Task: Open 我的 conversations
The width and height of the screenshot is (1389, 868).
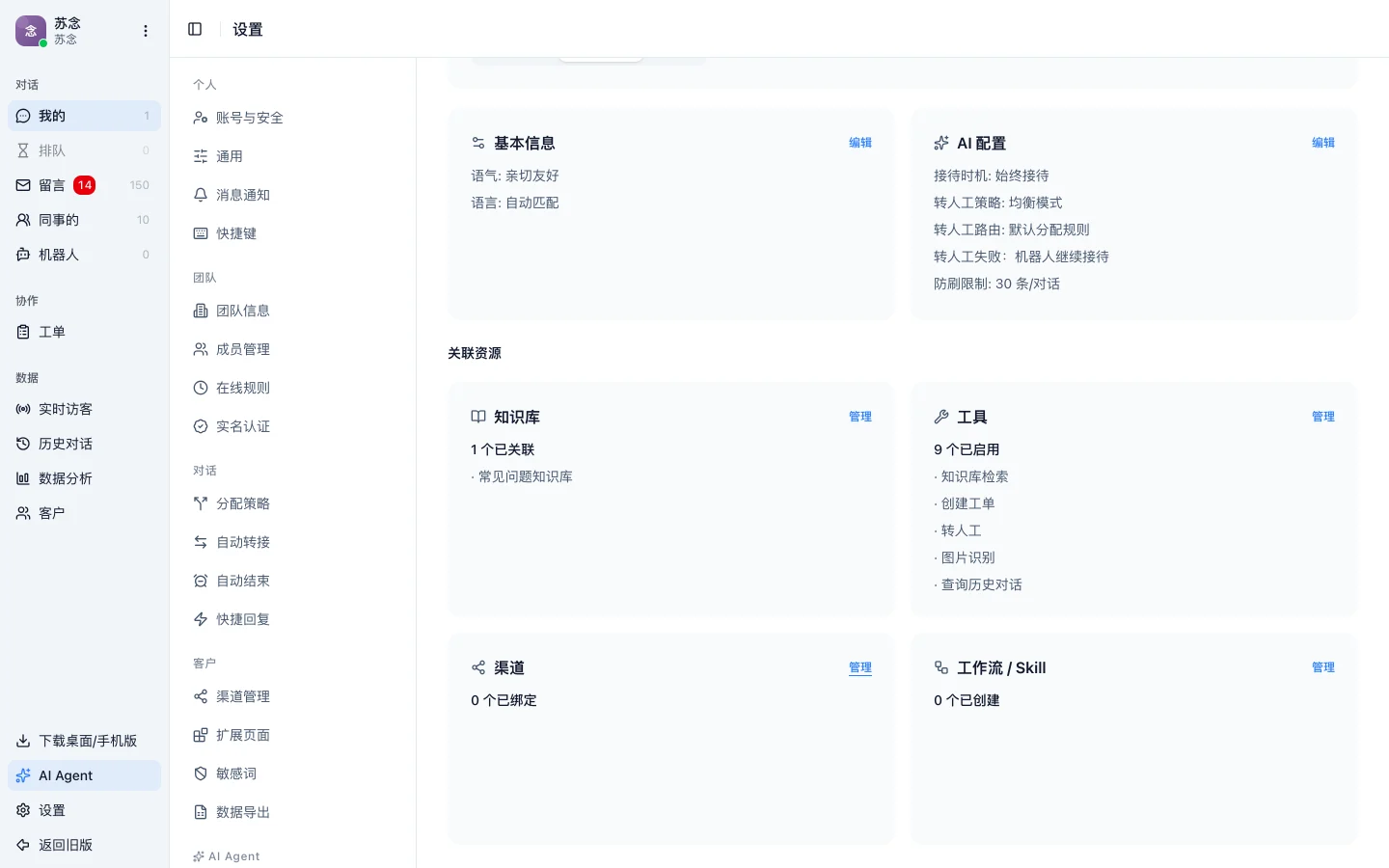Action: pyautogui.click(x=85, y=116)
